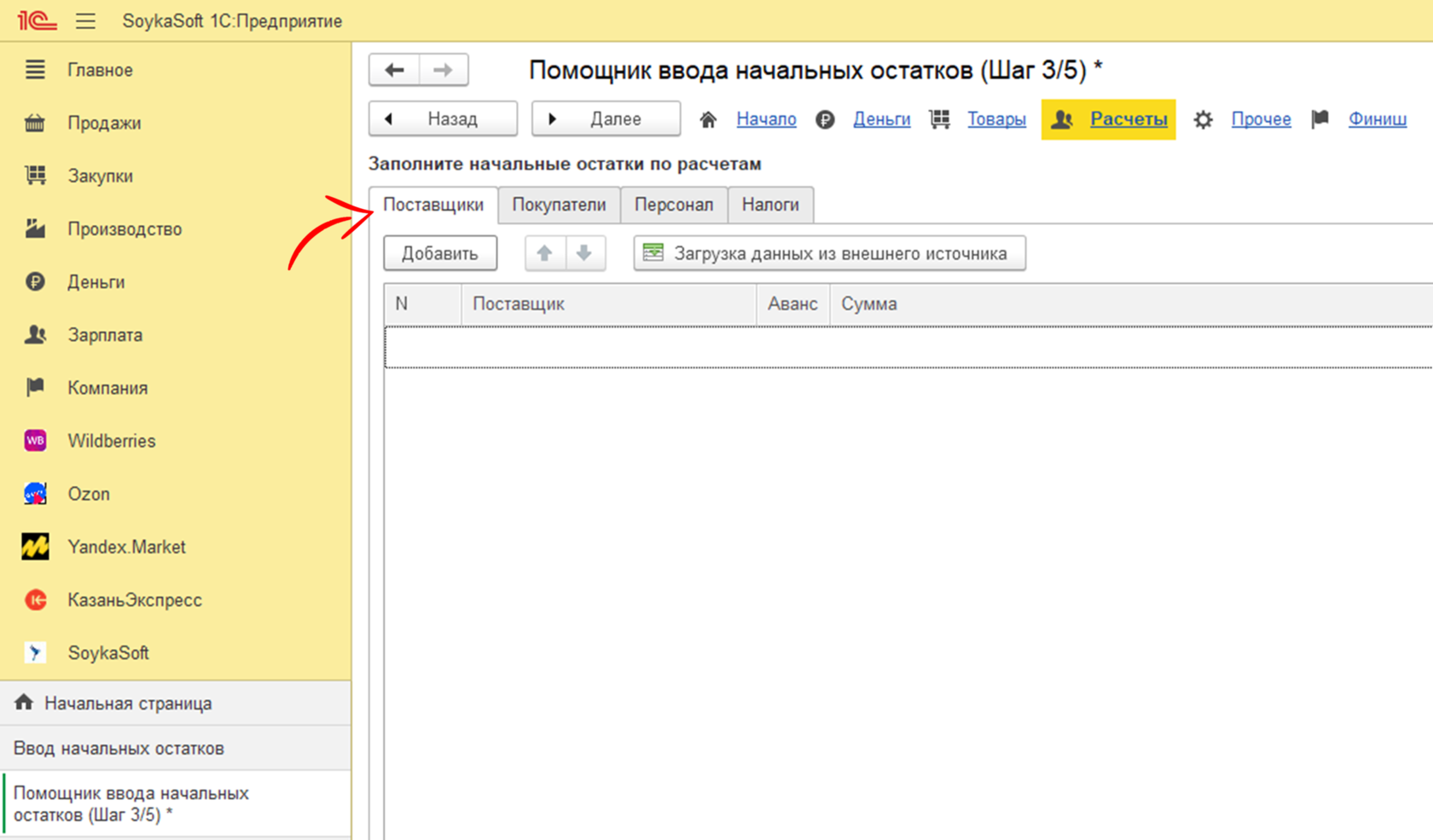Click the SoykaSoft logo icon
The width and height of the screenshot is (1433, 840).
35,652
